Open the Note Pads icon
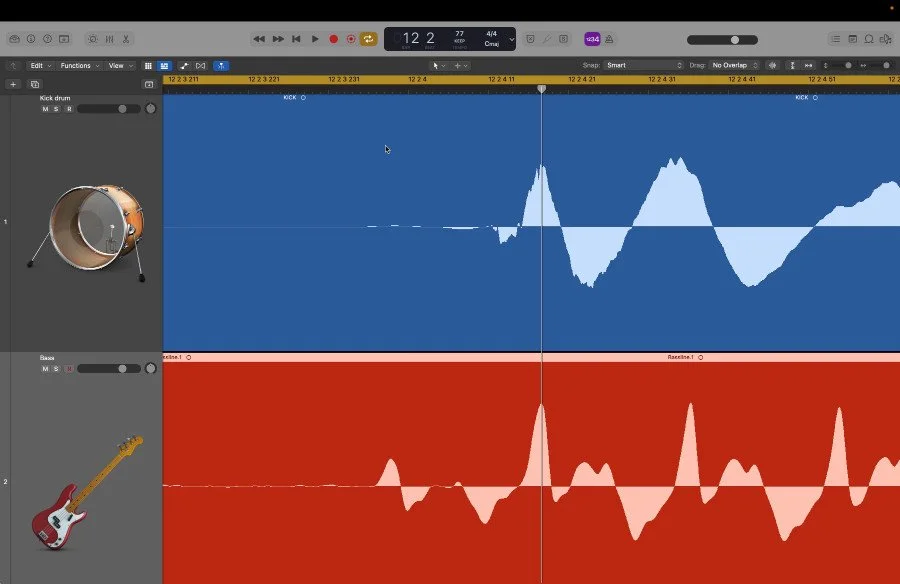900x584 pixels. coord(853,39)
